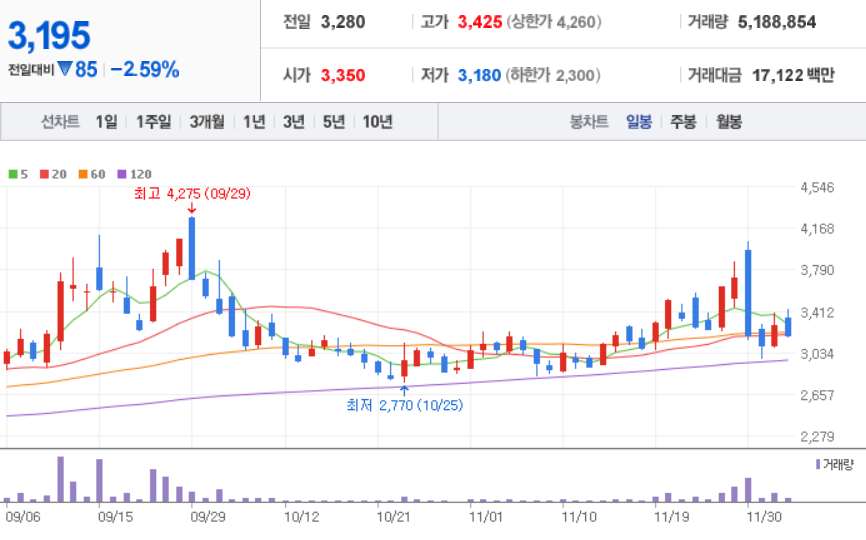Select the 일봉 candlestick chart

coord(639,121)
